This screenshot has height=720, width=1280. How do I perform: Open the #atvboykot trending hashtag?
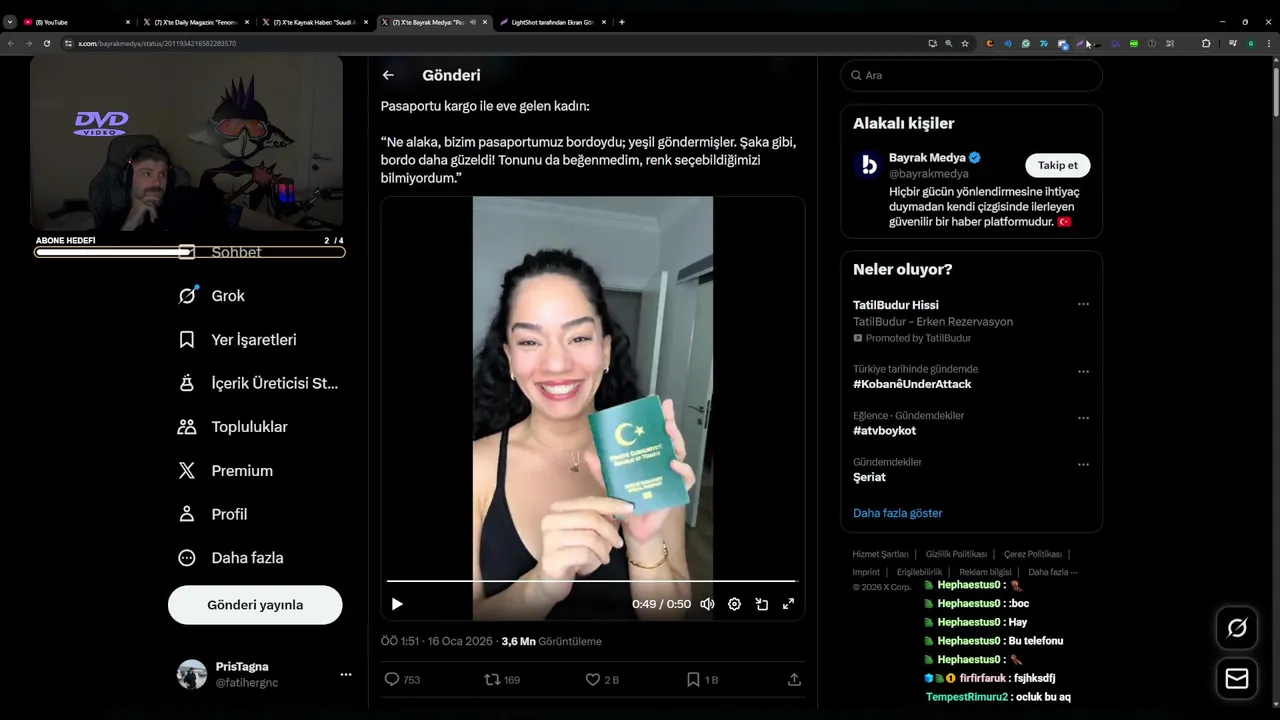(884, 431)
